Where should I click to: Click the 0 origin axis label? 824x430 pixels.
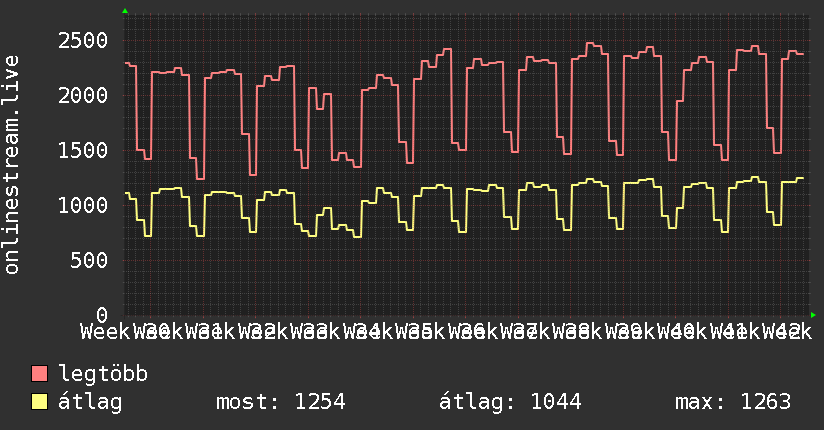pos(102,315)
